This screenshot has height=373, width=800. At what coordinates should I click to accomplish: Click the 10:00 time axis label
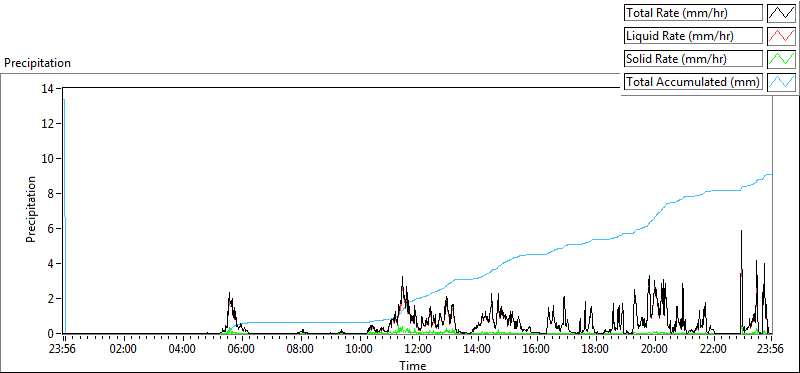click(x=360, y=350)
